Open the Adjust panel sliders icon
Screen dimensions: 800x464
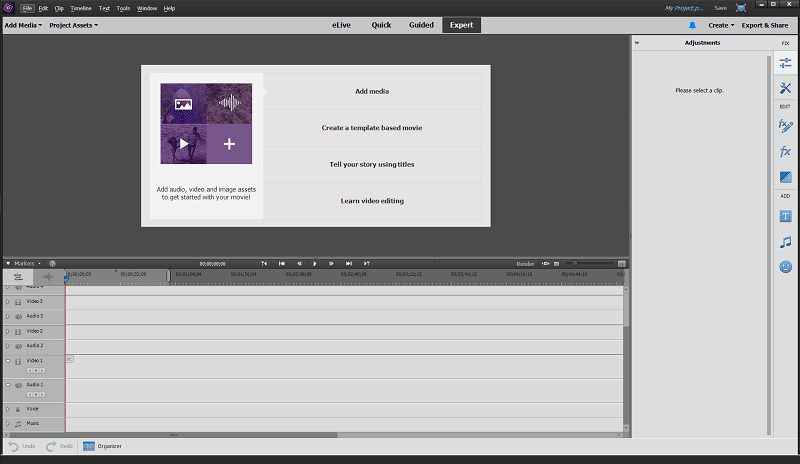point(785,63)
